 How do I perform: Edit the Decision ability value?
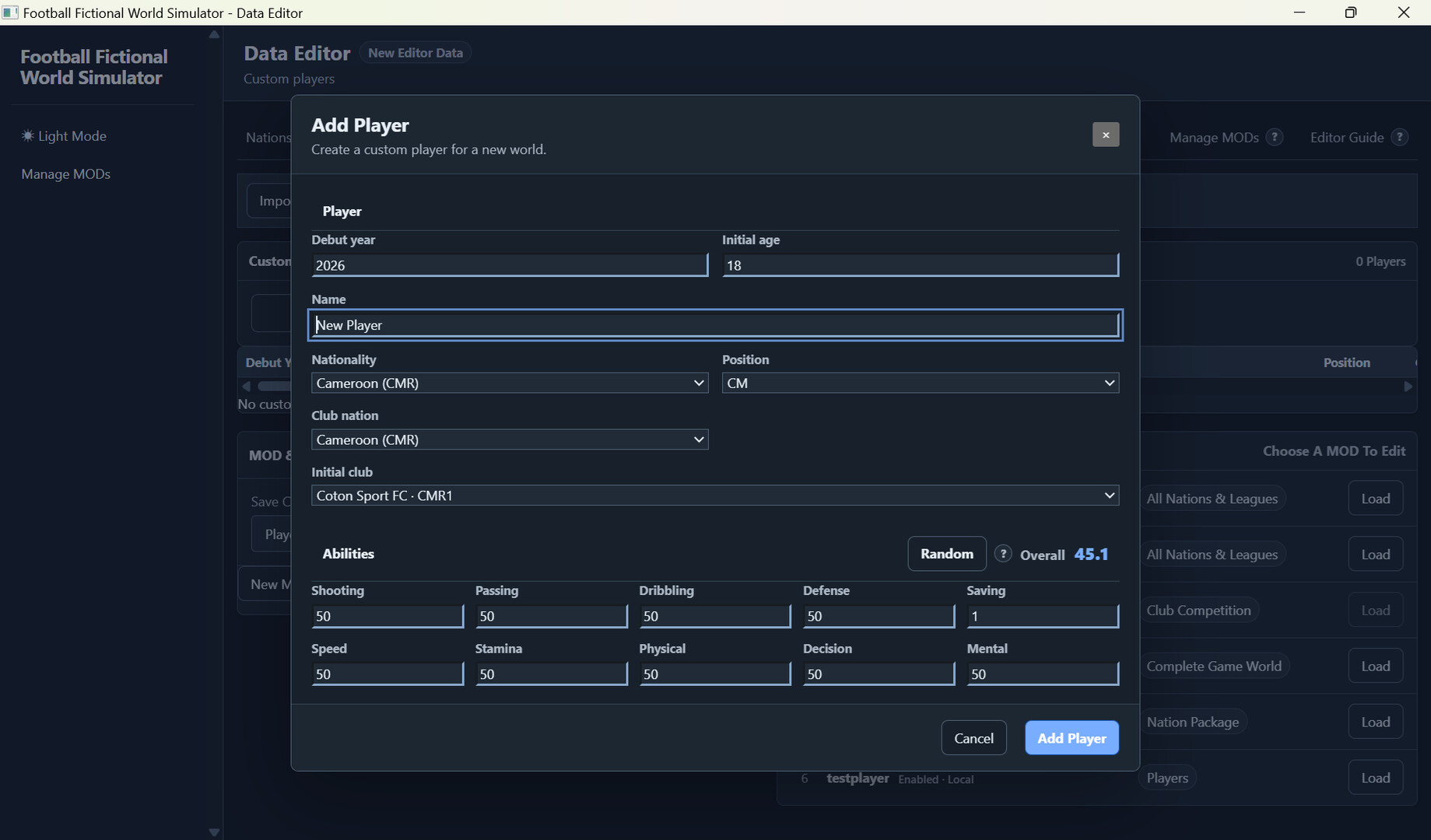879,674
